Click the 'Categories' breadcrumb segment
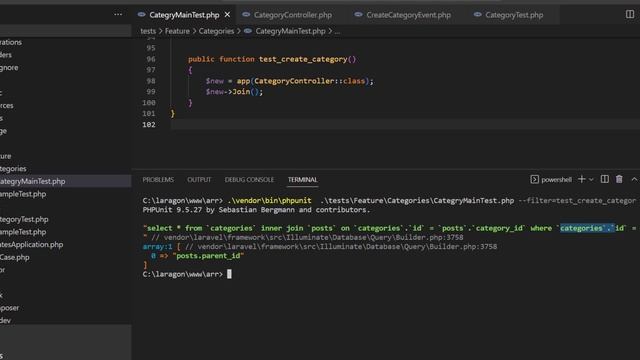 [216, 31]
